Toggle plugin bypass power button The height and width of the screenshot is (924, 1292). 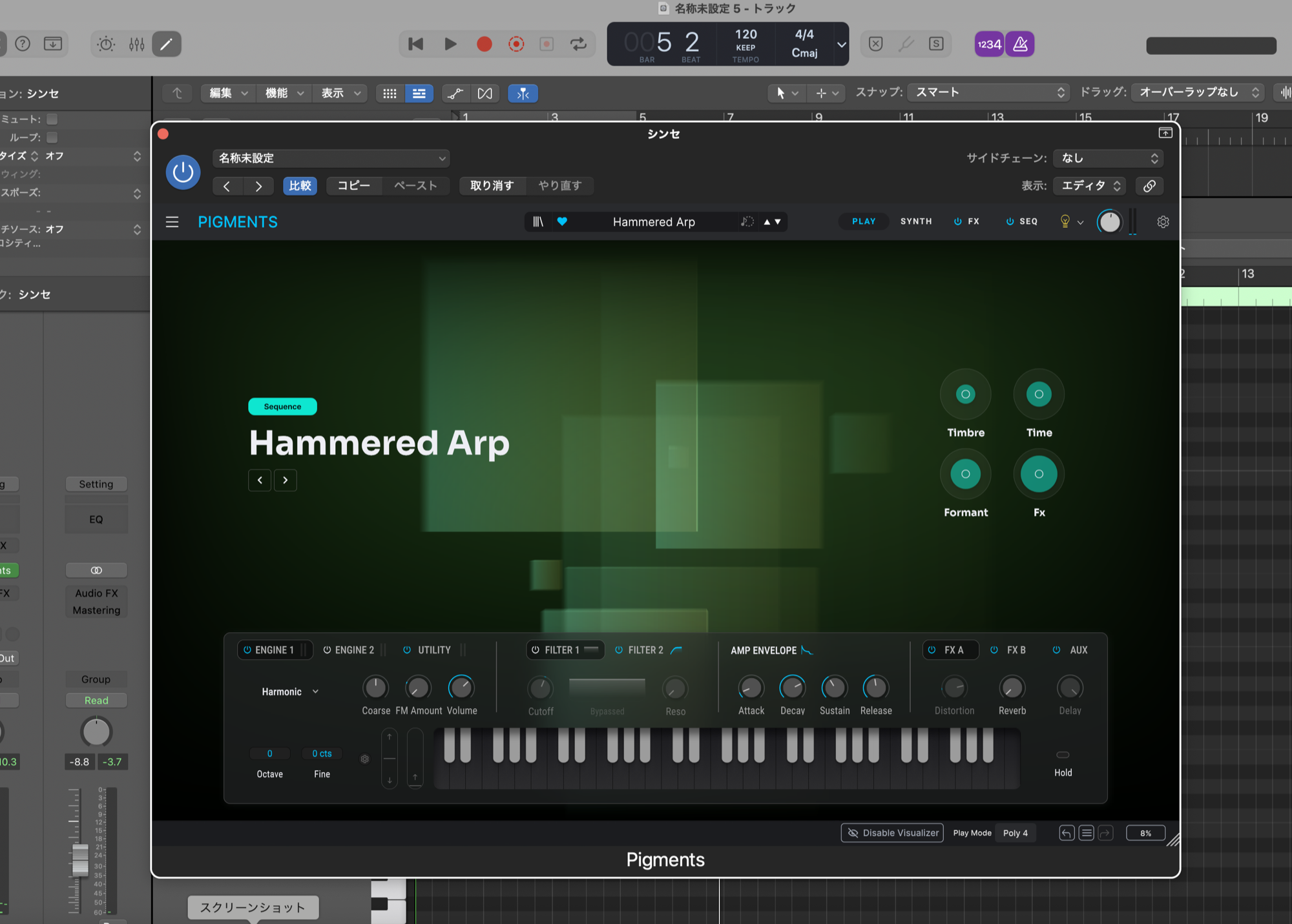183,172
